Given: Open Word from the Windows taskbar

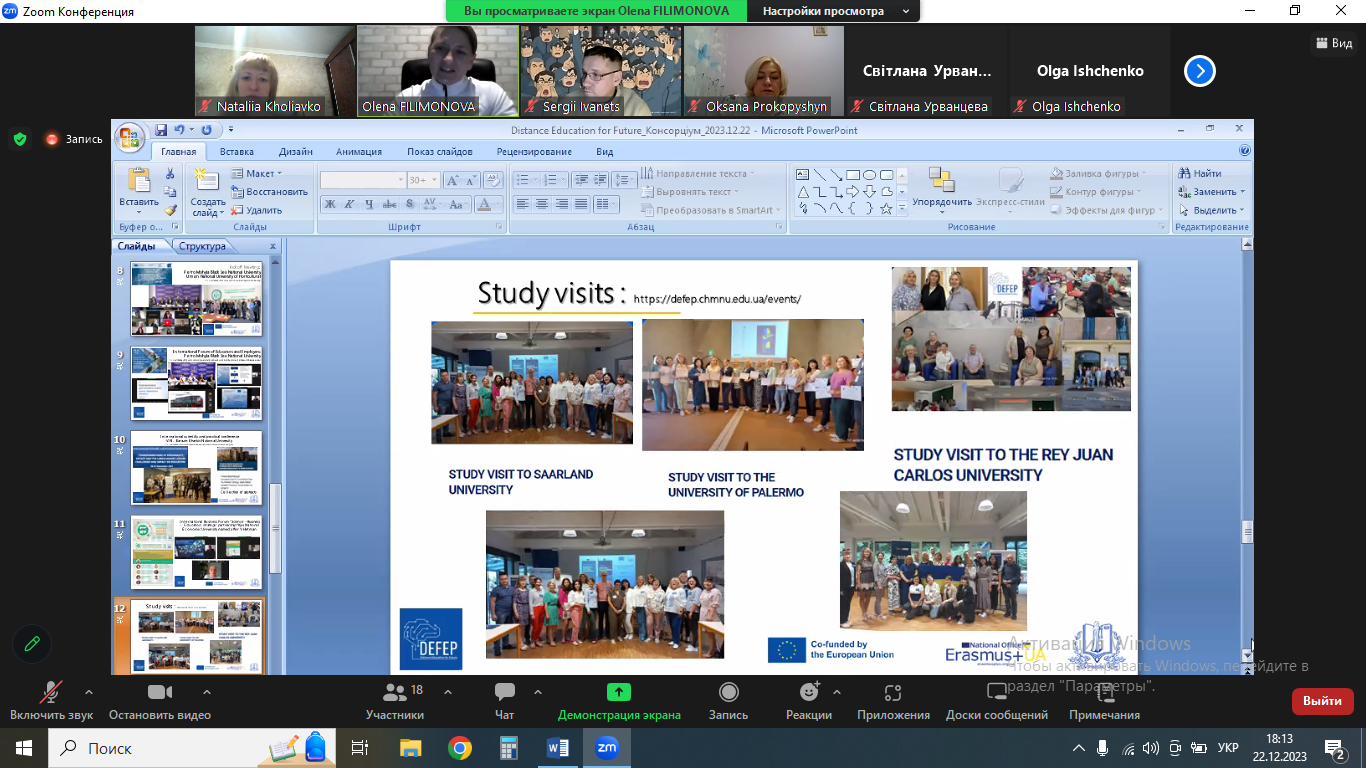Looking at the screenshot, I should coord(557,748).
